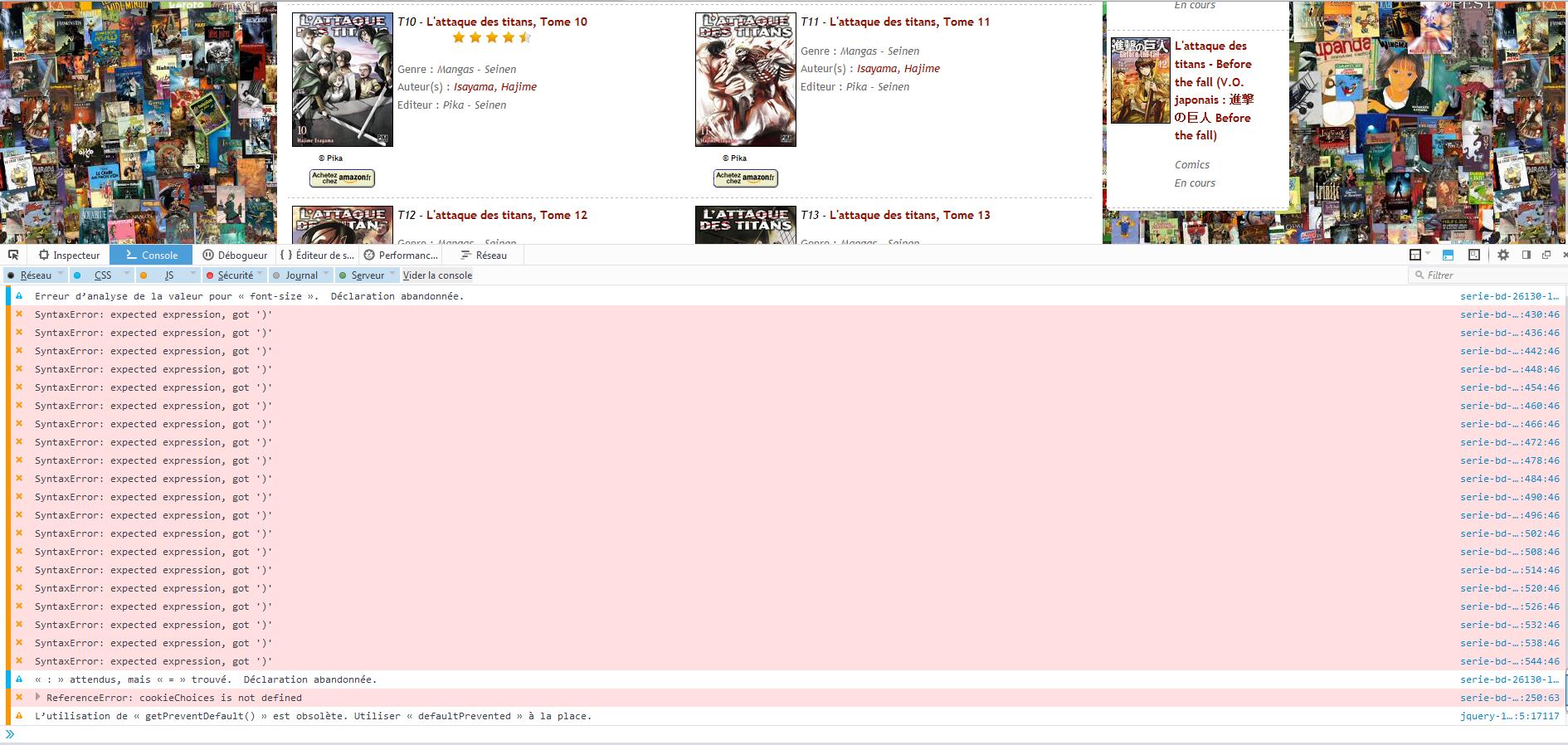Expand the ReferenceError cookieChoices entry
The width and height of the screenshot is (1568, 745).
(38, 697)
